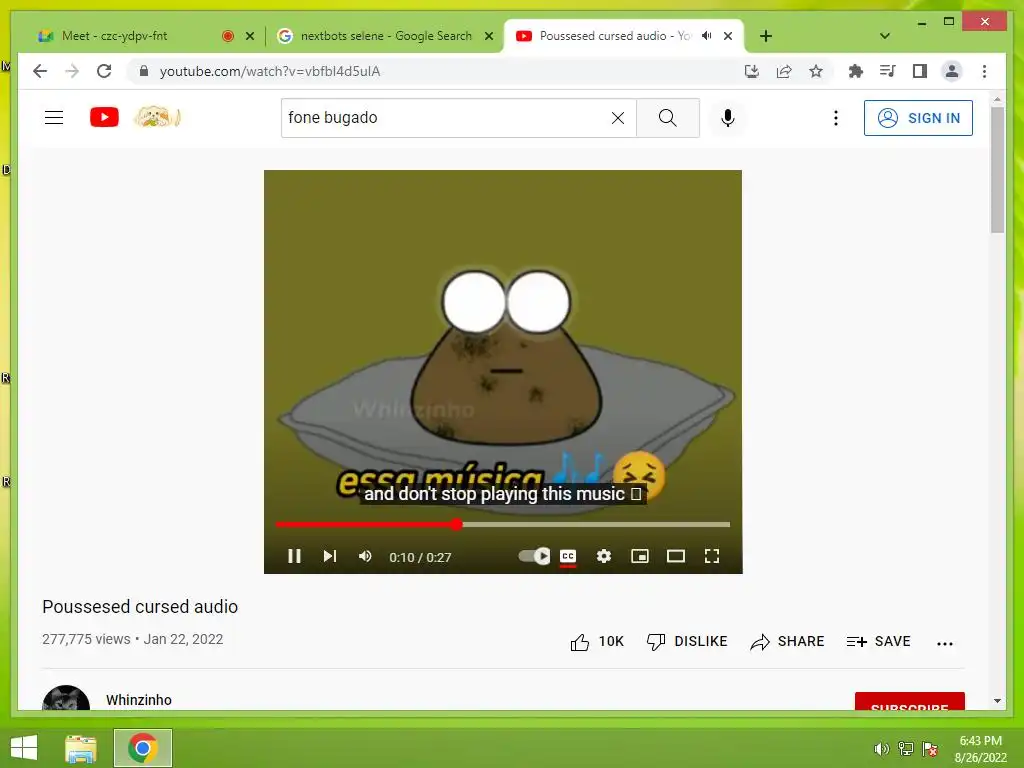1024x768 pixels.
Task: Expand the tab search dropdown
Action: 884,36
